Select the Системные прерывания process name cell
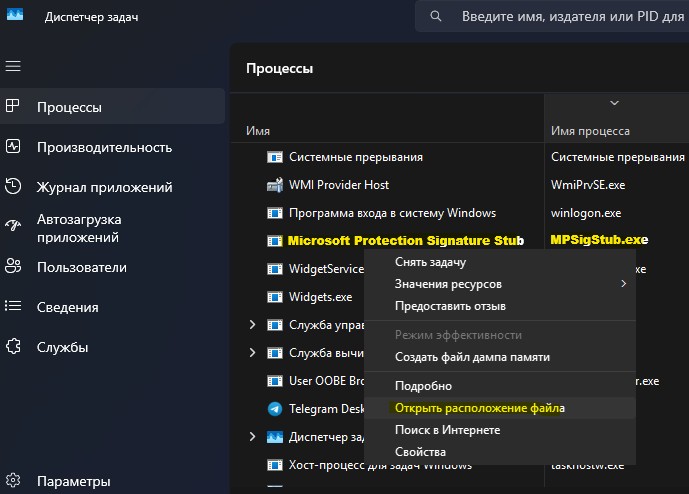The height and width of the screenshot is (494, 689). click(617, 157)
